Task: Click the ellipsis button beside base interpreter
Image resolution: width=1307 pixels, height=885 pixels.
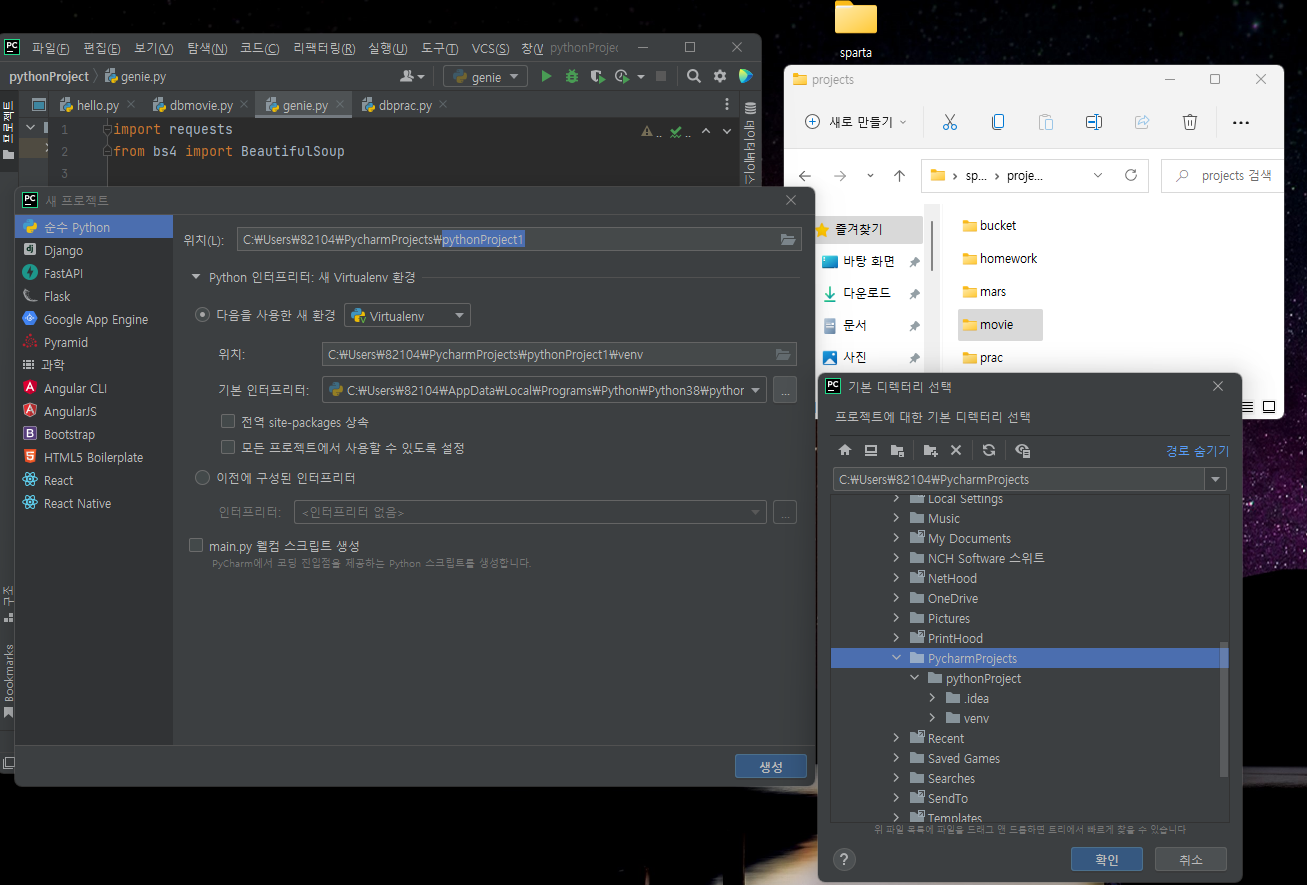Action: [x=785, y=390]
